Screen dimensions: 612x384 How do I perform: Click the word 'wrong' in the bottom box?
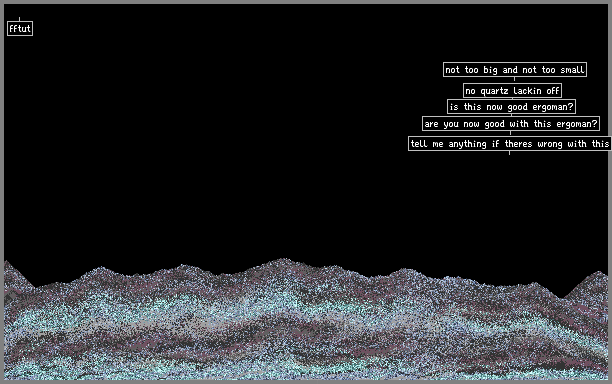550,144
